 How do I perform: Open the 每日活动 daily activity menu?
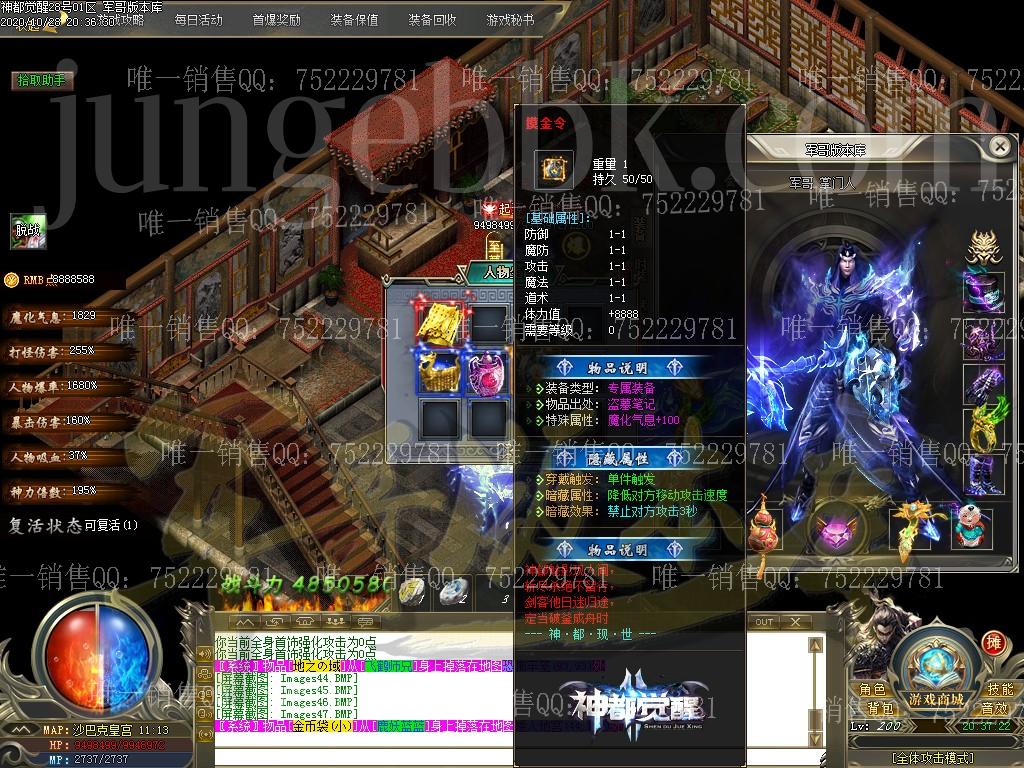198,19
